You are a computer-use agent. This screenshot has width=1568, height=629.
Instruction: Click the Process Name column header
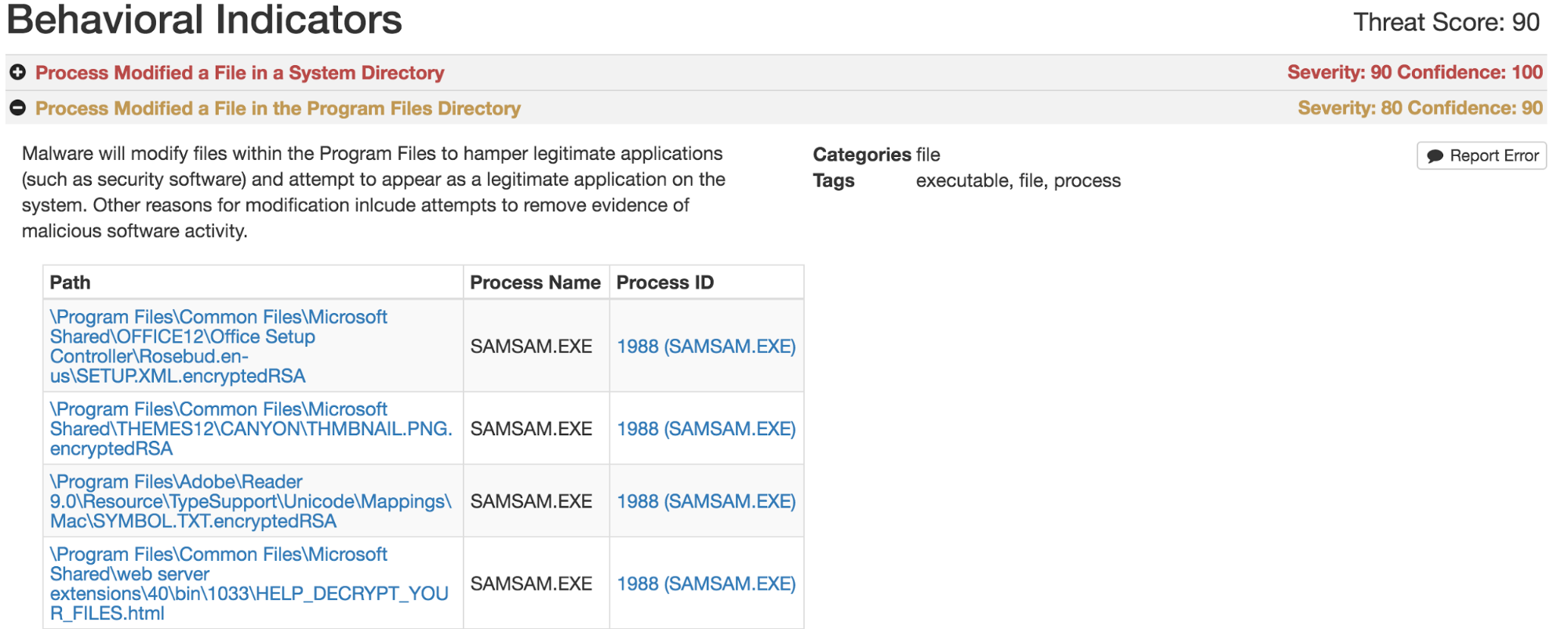coord(536,282)
